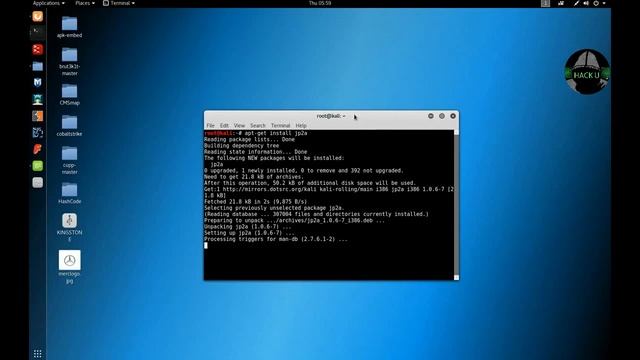
Task: Open volume icon in top bar
Action: click(586, 3)
